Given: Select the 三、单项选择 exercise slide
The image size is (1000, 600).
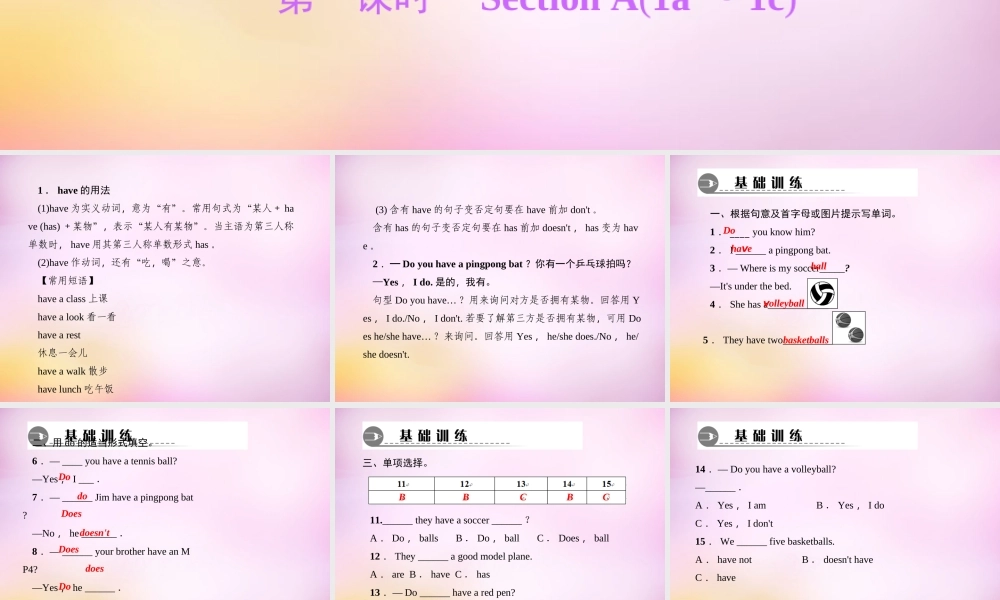Looking at the screenshot, I should 500,503.
